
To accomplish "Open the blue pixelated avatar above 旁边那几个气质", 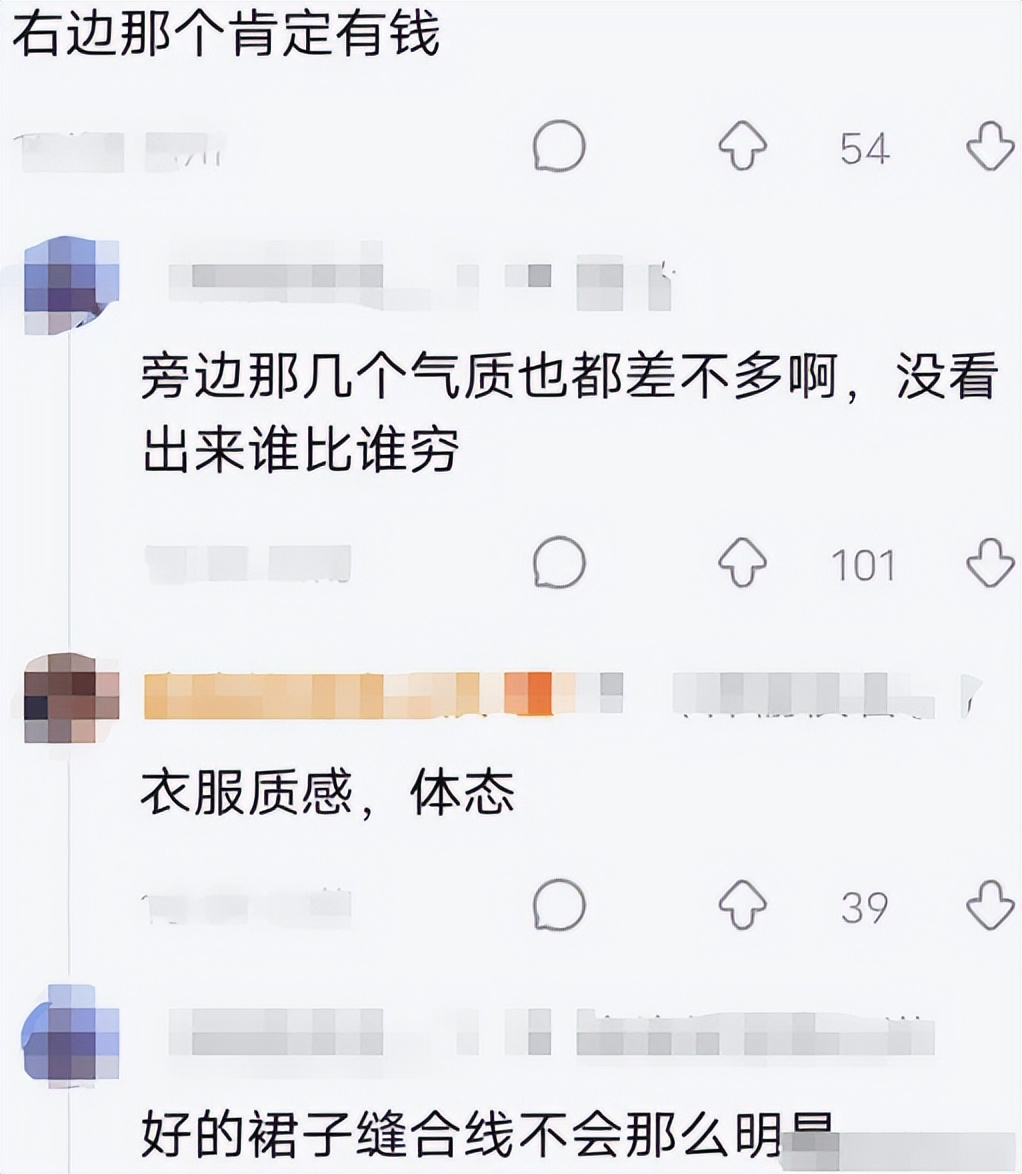I will tap(71, 285).
